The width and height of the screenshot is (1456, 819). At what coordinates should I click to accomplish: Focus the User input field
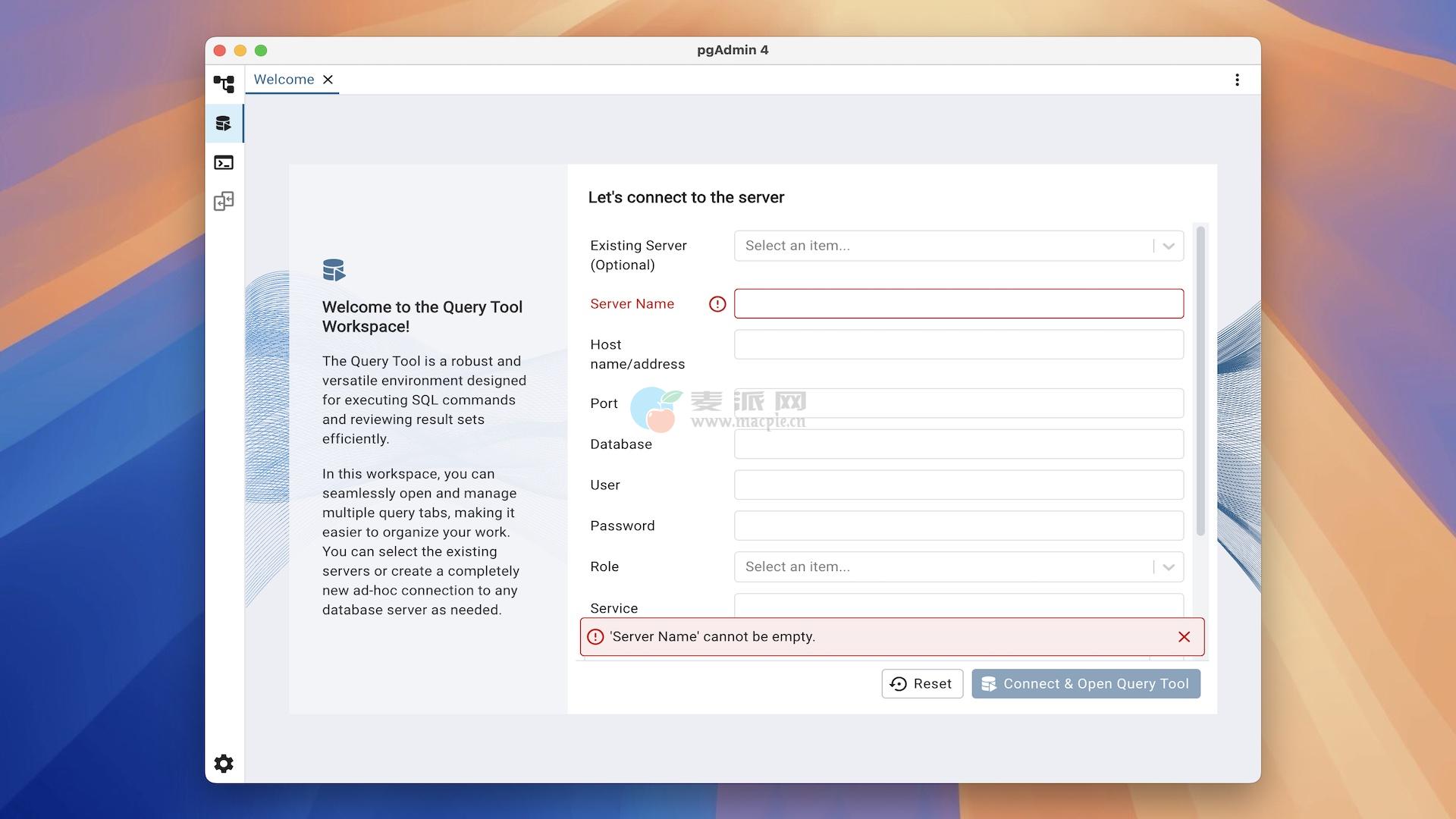[x=959, y=485]
